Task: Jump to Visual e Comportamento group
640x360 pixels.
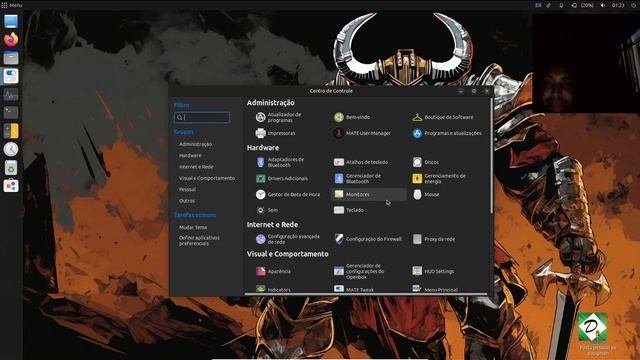Action: [207, 178]
